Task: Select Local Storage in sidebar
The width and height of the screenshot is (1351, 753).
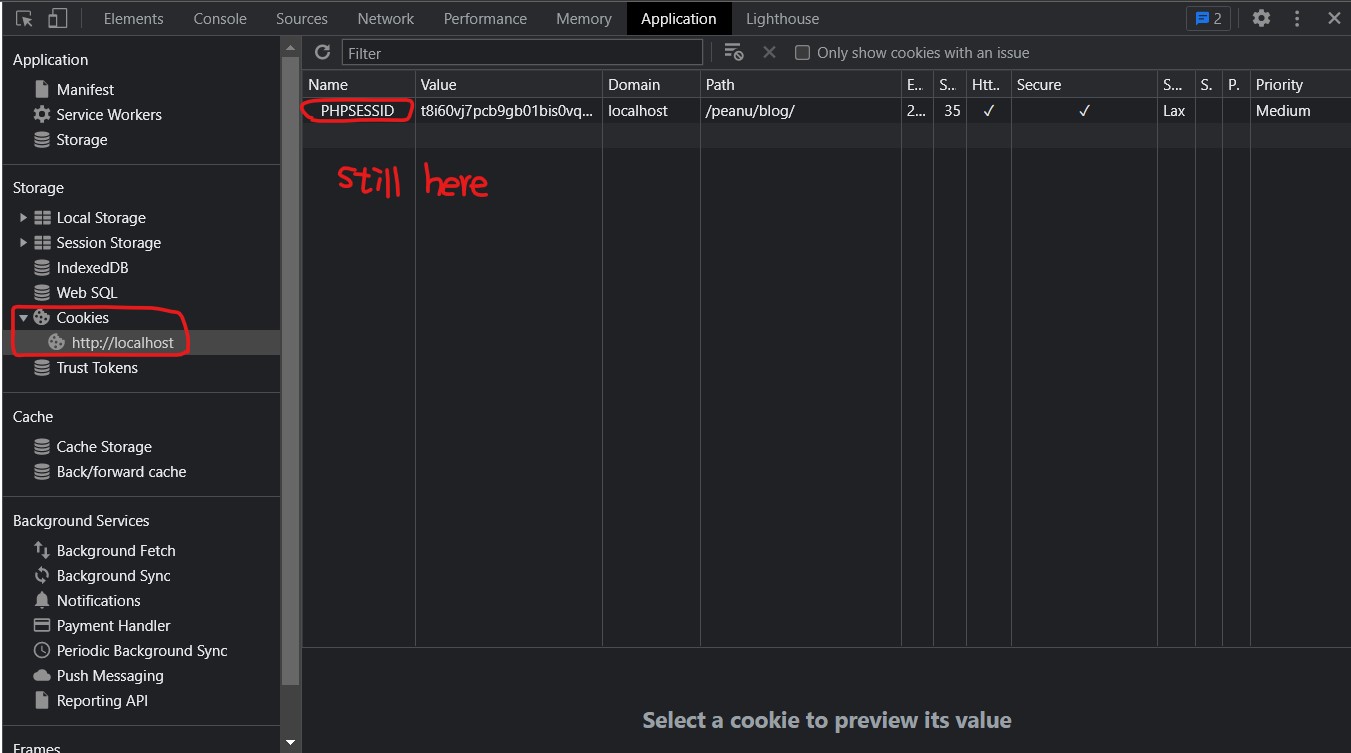Action: point(101,217)
